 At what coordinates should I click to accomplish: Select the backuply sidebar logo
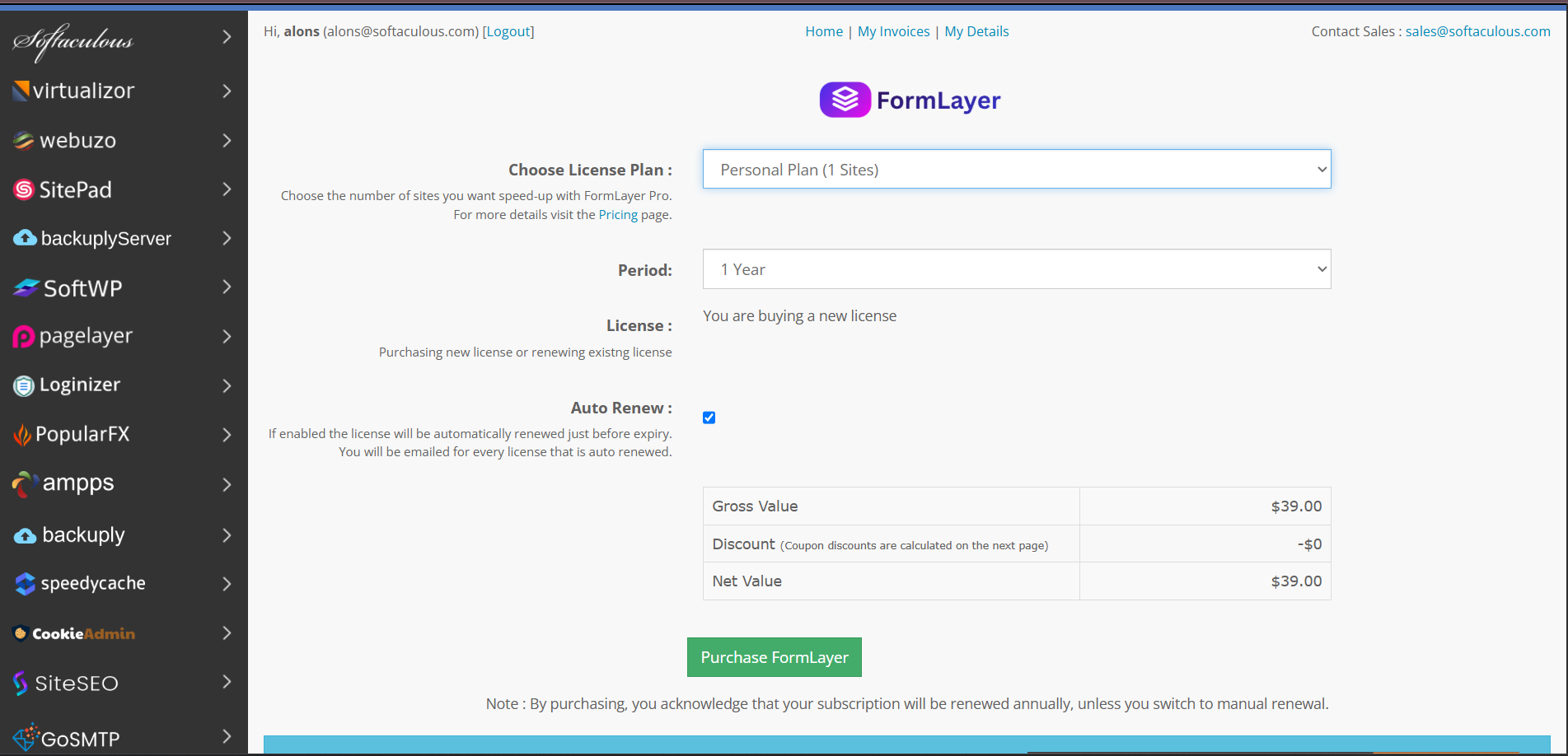(68, 534)
